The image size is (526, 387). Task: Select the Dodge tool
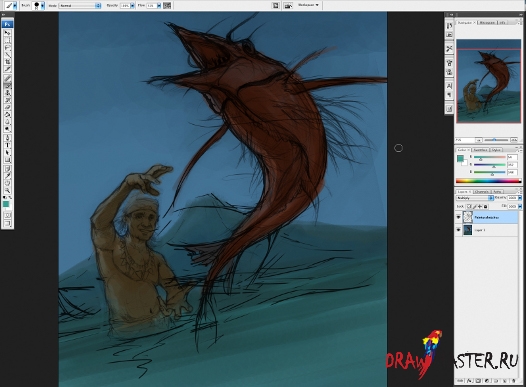(x=7, y=129)
